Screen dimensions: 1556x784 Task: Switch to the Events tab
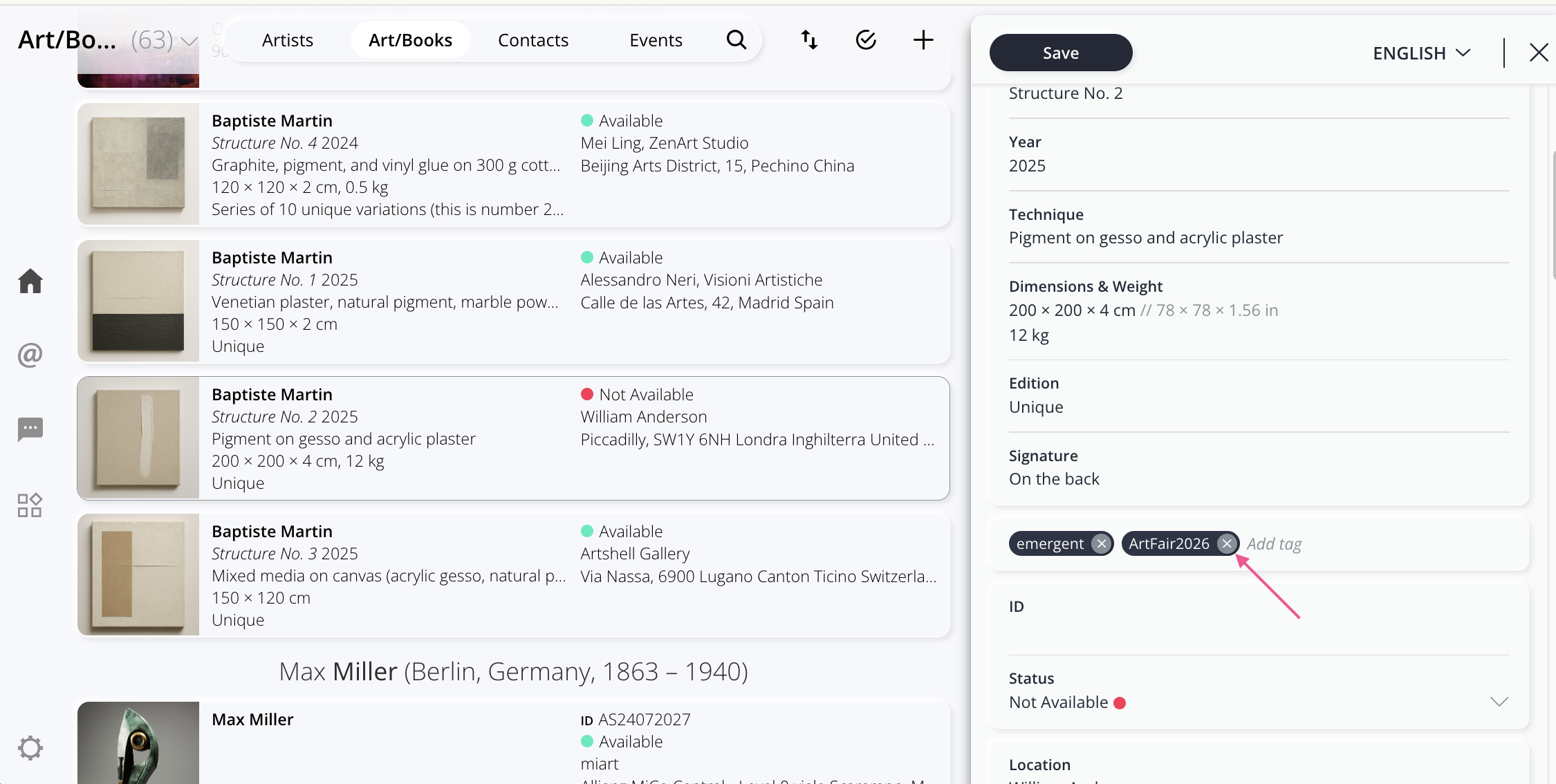click(656, 40)
